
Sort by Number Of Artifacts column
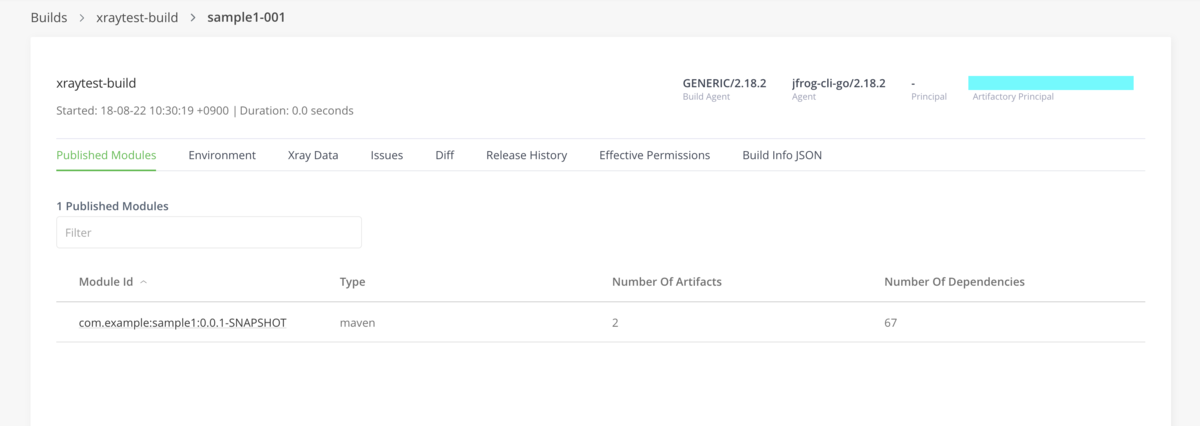[666, 282]
